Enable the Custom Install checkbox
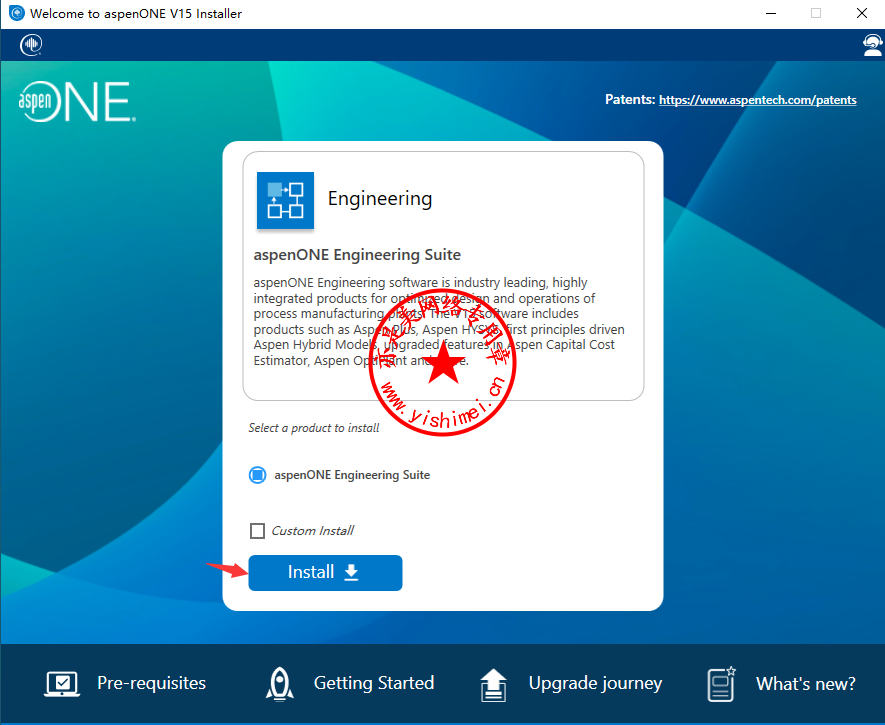Viewport: 885px width, 725px height. (257, 531)
